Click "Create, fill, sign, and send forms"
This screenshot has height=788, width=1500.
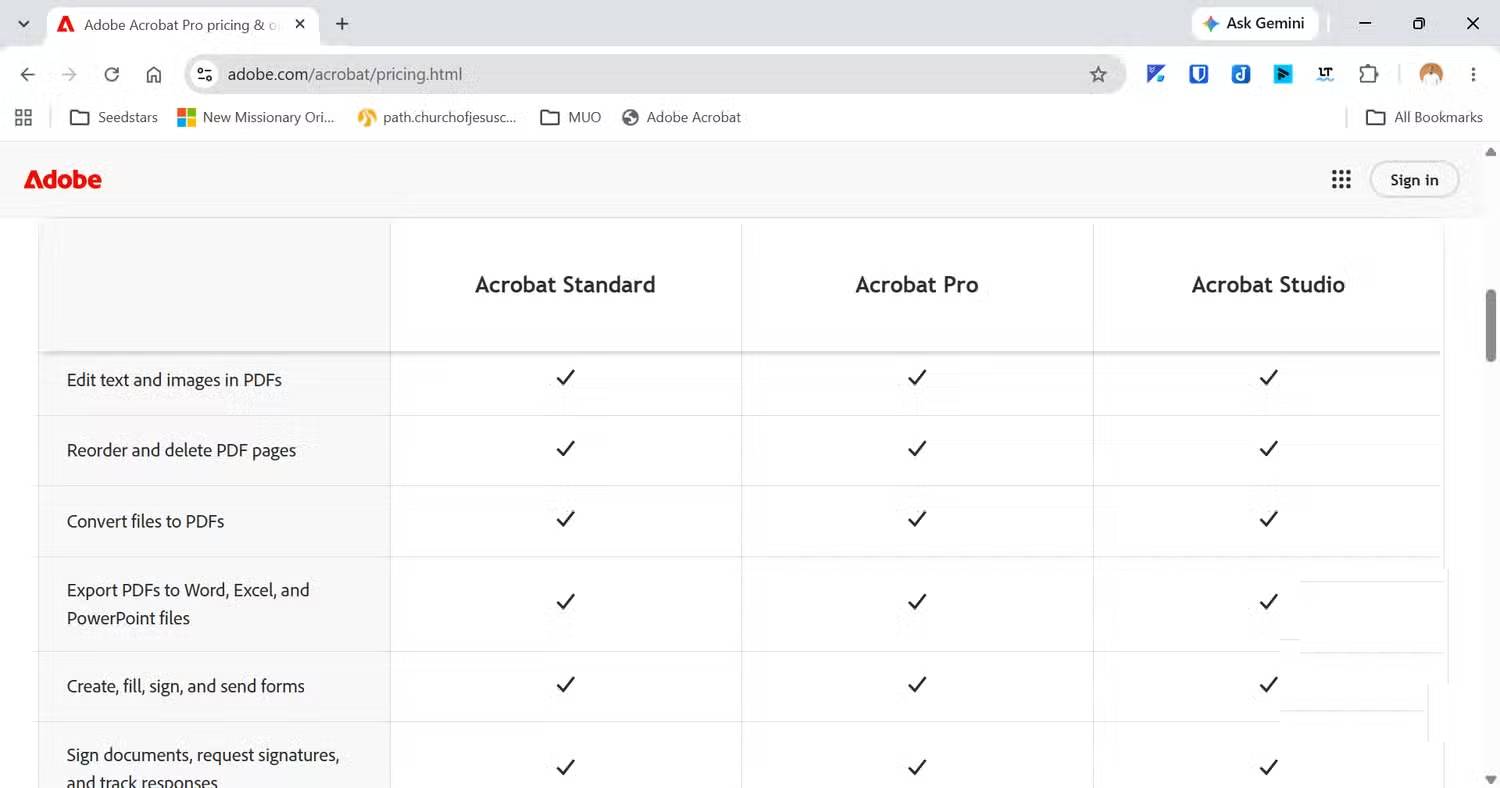185,686
